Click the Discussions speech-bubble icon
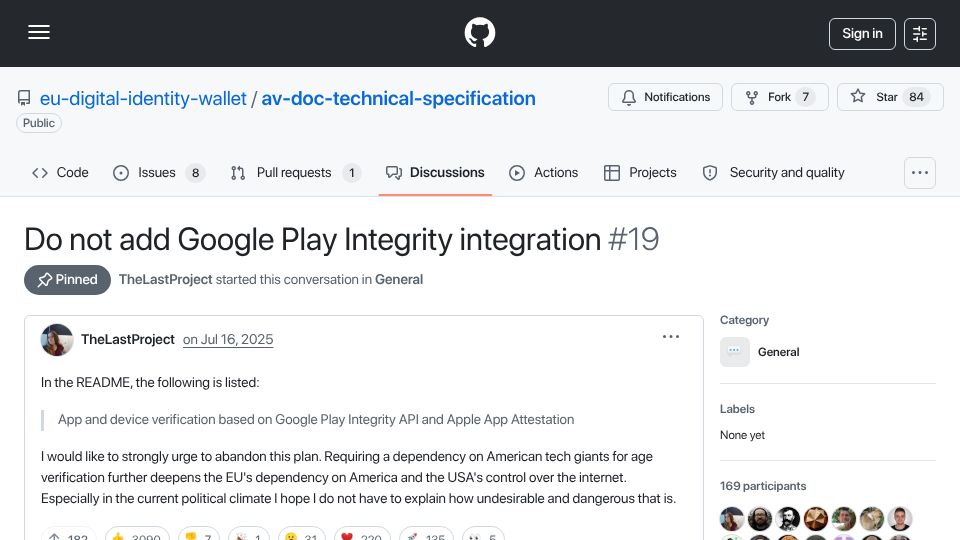Screen dimensions: 960x540 point(394,173)
